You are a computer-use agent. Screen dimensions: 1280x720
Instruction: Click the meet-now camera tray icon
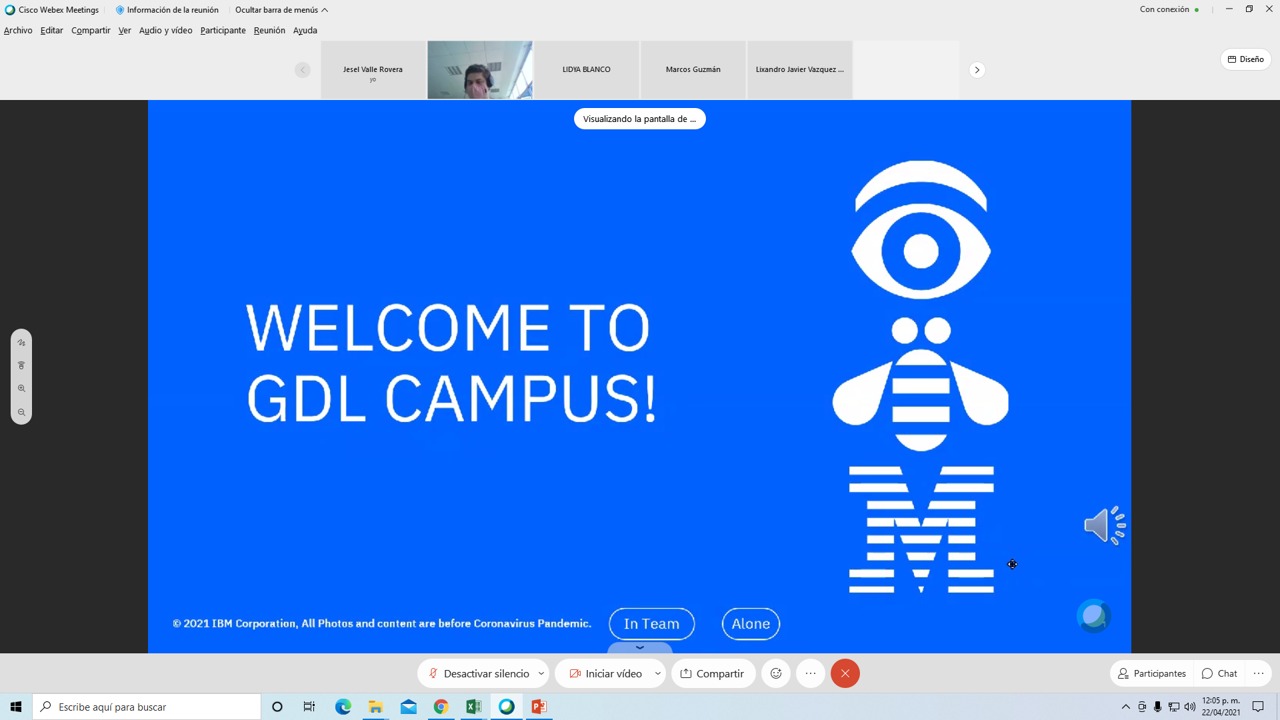pos(1142,707)
